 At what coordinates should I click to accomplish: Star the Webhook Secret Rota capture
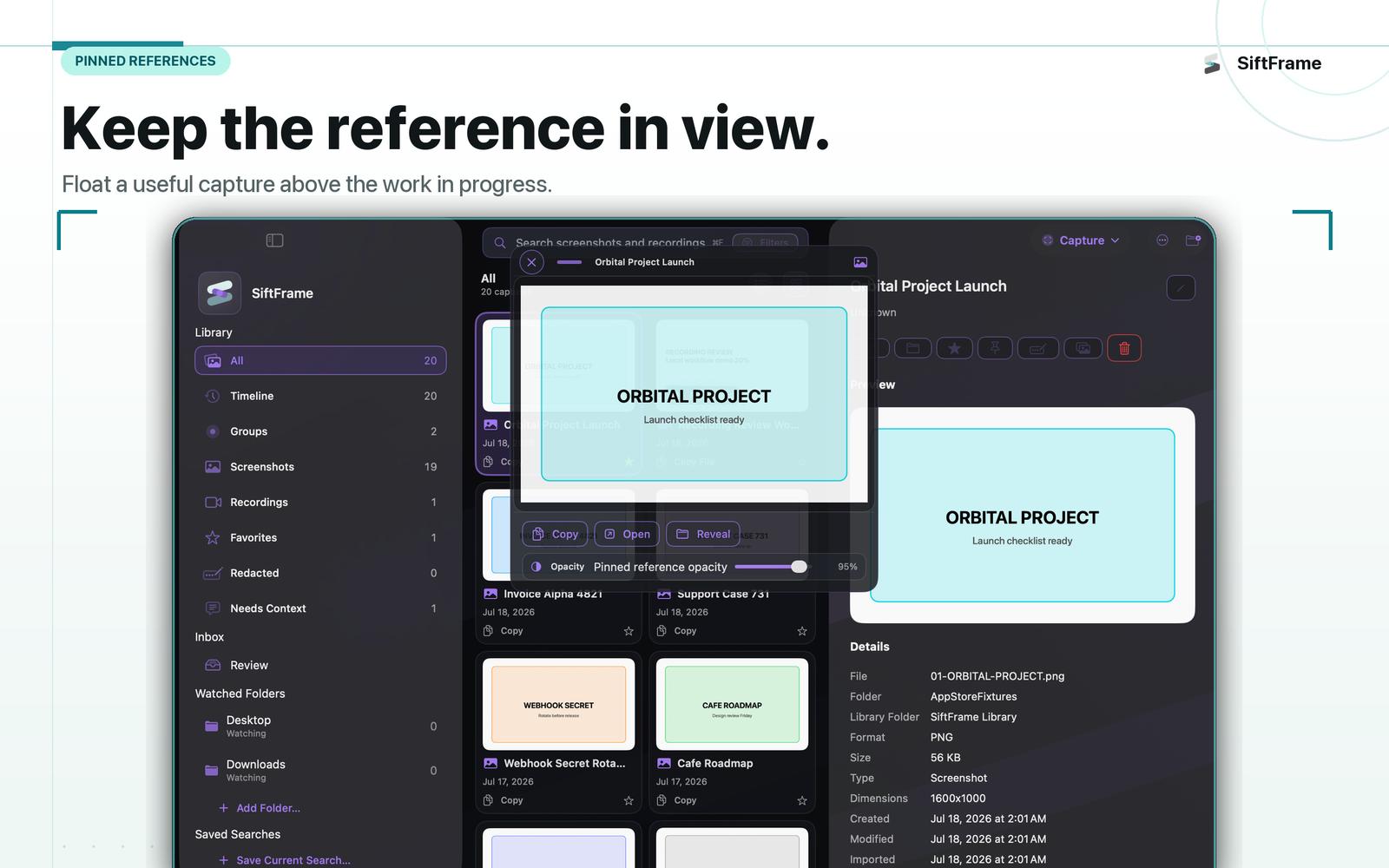click(x=629, y=800)
